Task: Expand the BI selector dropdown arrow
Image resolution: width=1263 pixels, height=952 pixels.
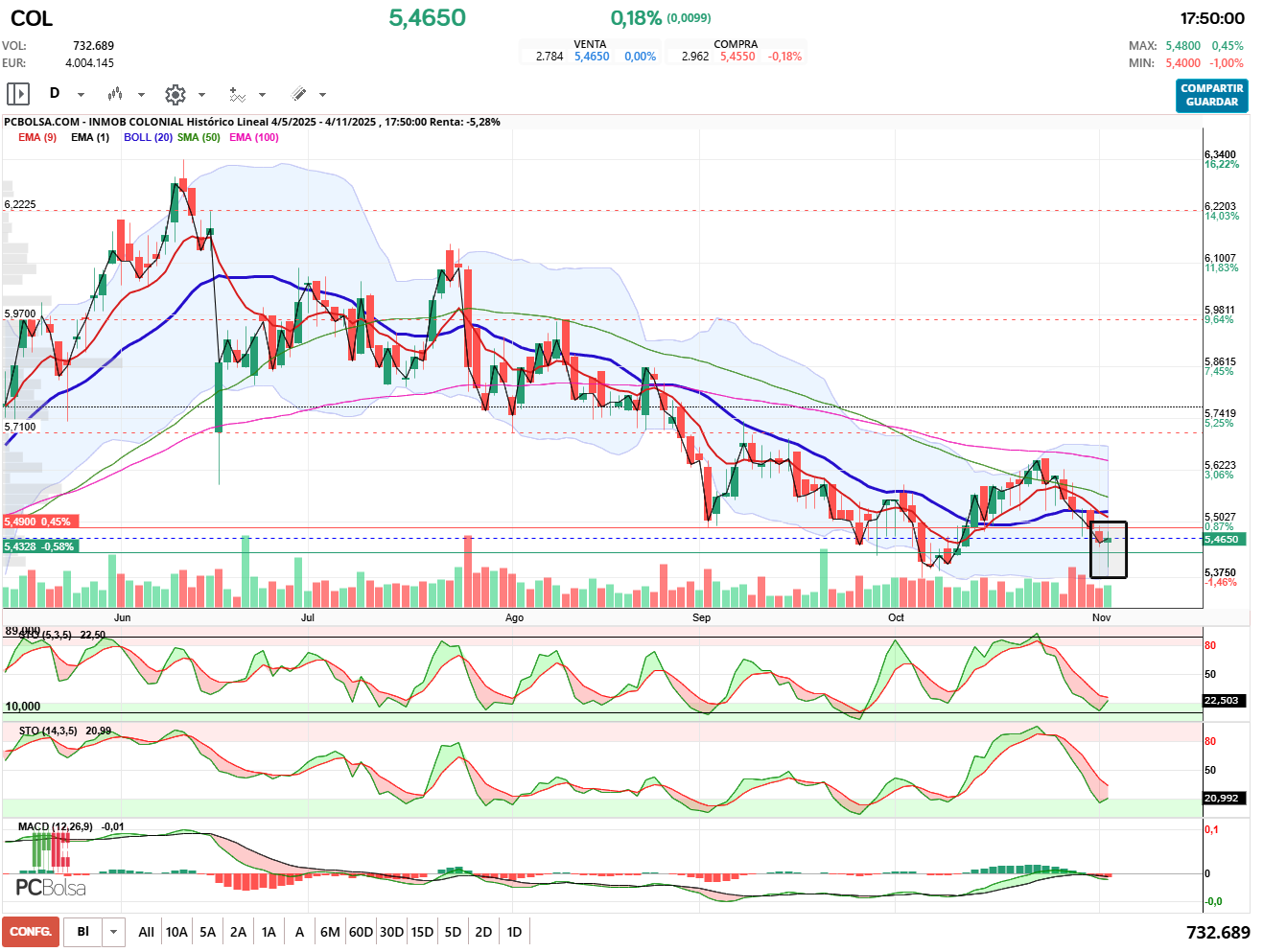Action: point(114,932)
